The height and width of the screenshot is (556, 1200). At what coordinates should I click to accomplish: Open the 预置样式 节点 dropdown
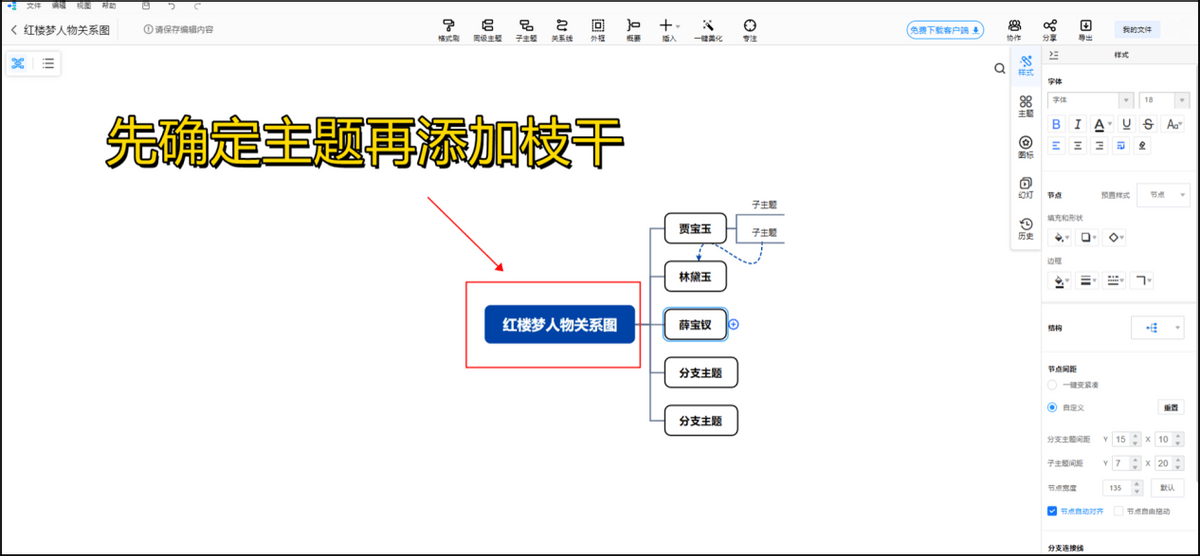[x=1163, y=194]
